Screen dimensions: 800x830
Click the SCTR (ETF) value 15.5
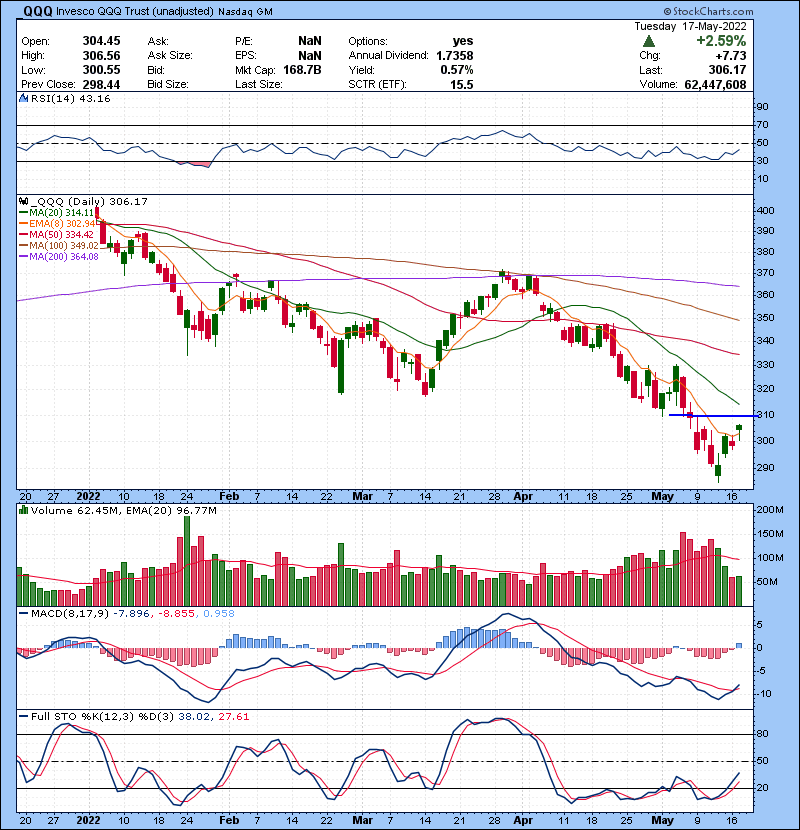(462, 85)
